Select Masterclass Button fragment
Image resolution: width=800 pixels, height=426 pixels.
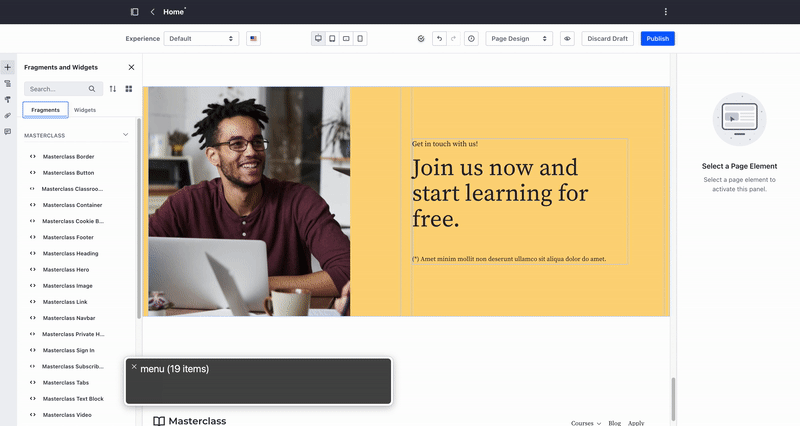[x=68, y=173]
